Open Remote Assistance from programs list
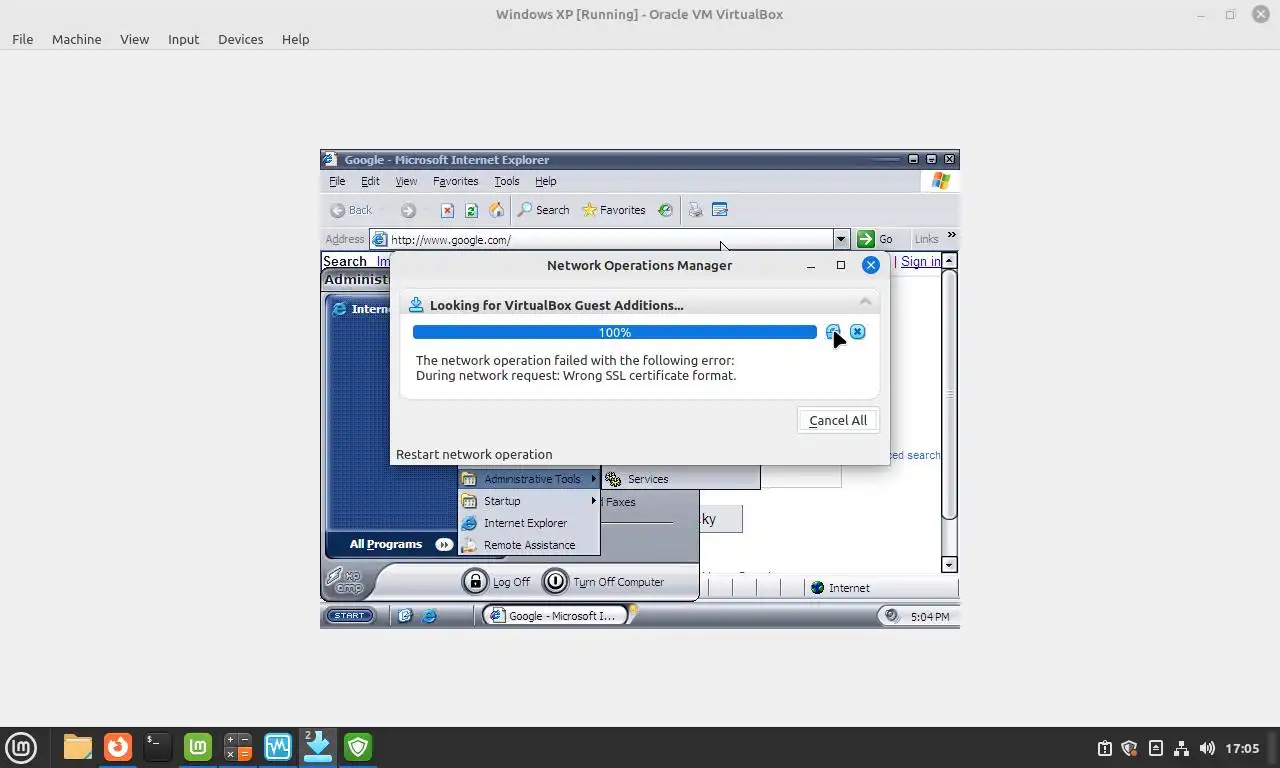Viewport: 1280px width, 768px height. (x=529, y=545)
